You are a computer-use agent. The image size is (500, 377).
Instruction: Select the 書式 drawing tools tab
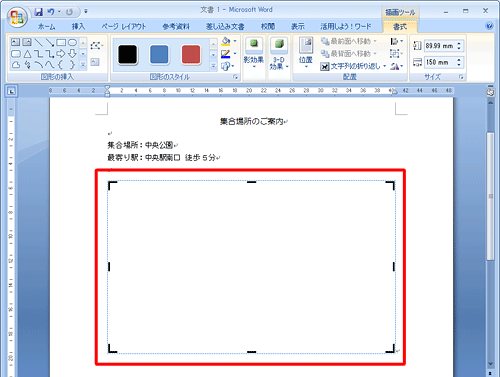click(400, 27)
